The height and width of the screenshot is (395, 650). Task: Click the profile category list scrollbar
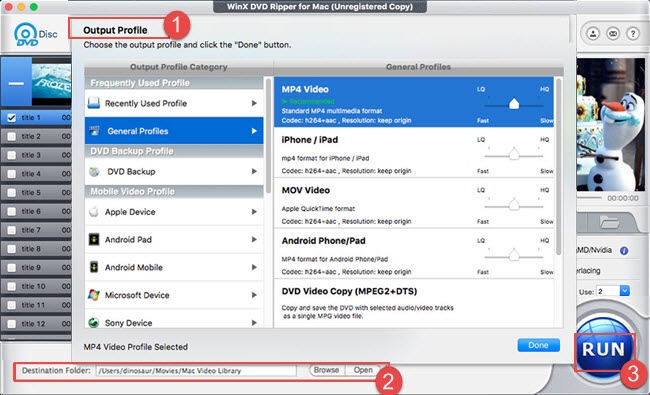[268, 135]
